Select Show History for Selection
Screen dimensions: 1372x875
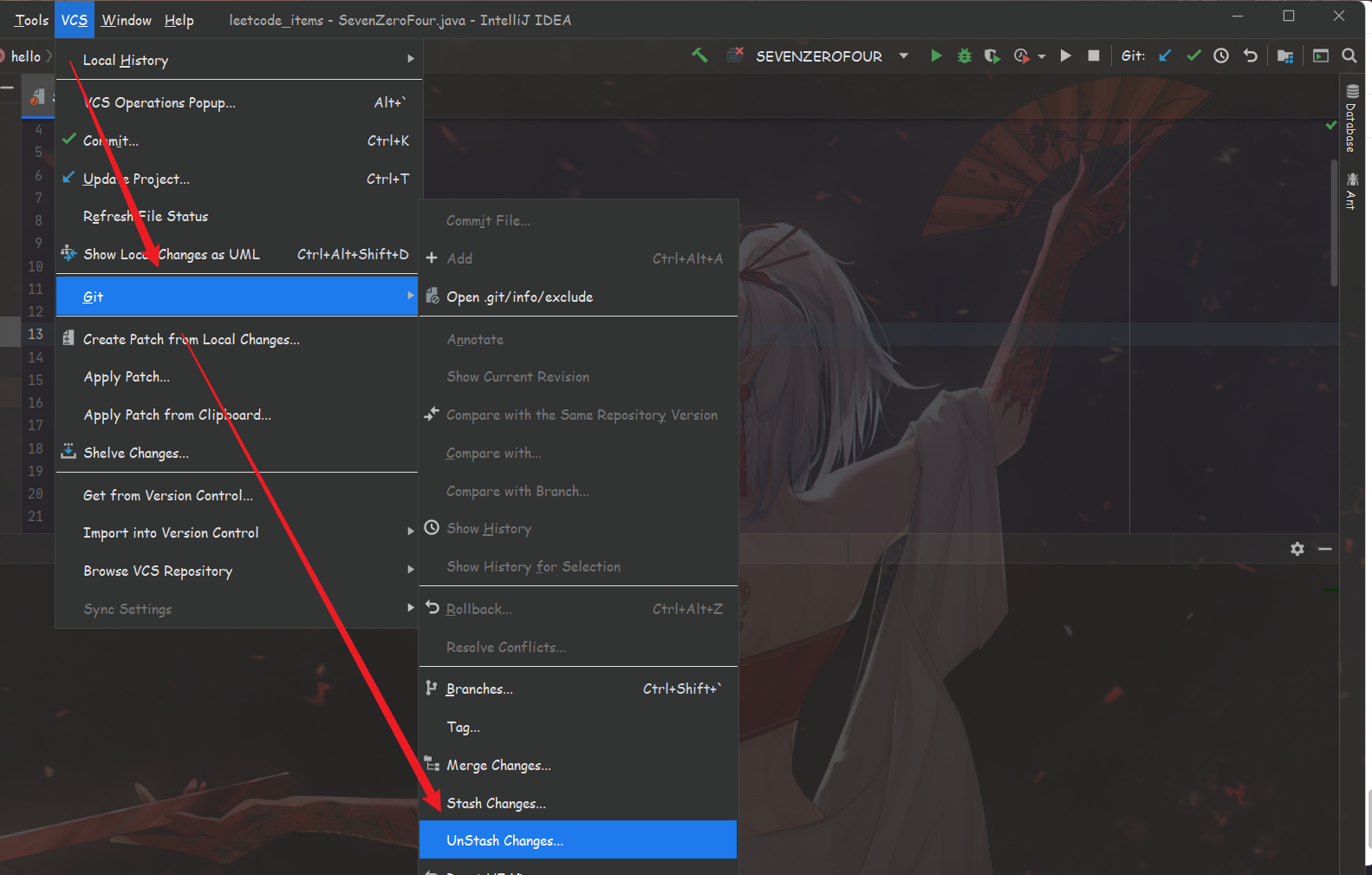578,566
